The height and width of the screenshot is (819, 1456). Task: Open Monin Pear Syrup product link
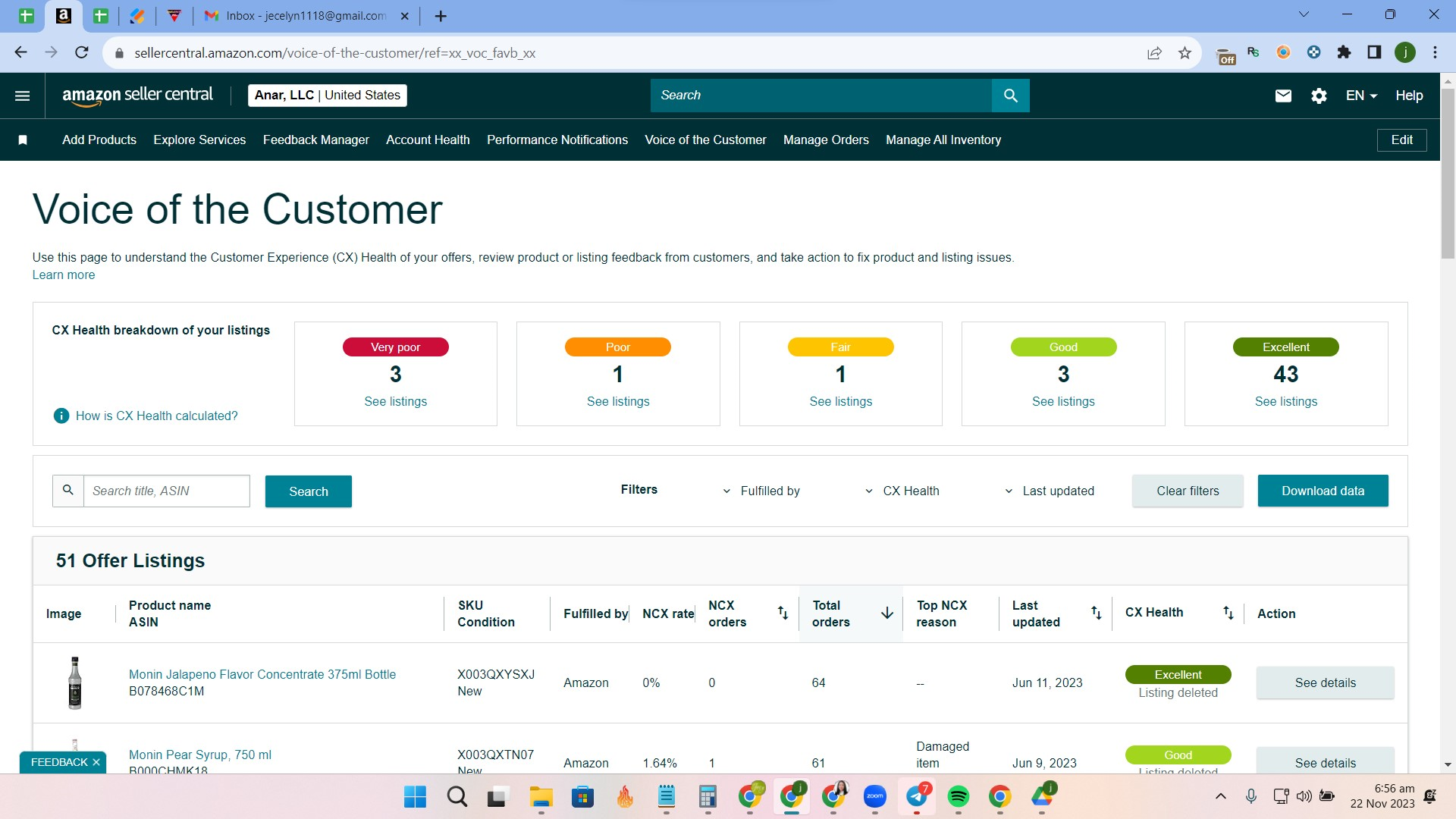(x=200, y=755)
